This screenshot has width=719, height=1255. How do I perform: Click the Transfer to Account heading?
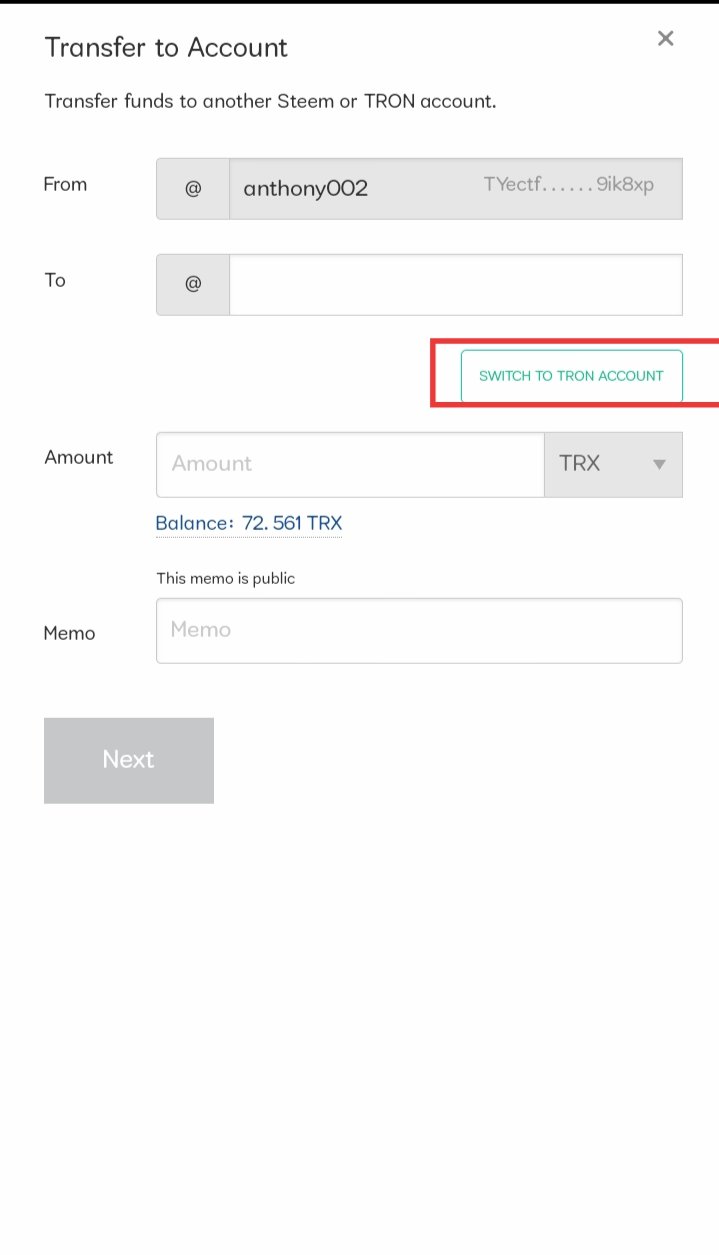click(x=166, y=47)
